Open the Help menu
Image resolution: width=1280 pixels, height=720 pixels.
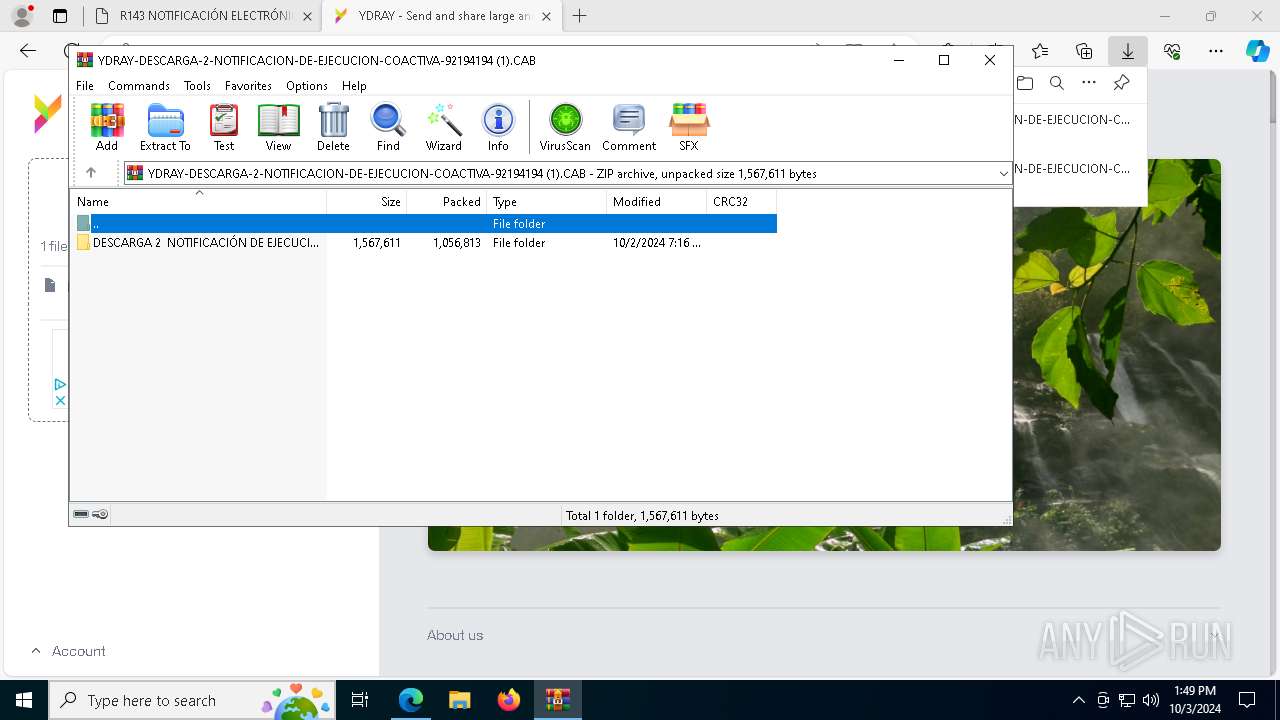click(x=354, y=86)
